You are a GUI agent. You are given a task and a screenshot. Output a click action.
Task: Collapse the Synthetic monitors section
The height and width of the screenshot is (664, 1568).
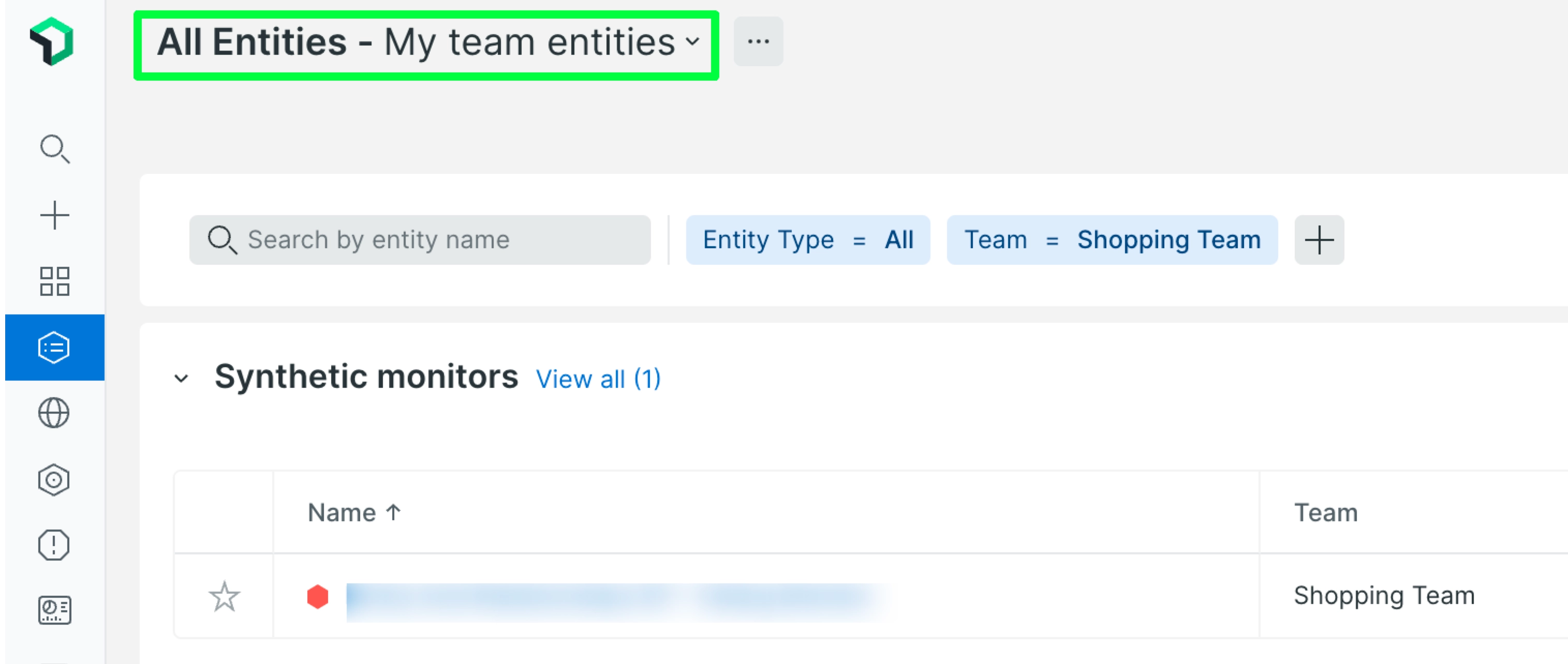182,378
